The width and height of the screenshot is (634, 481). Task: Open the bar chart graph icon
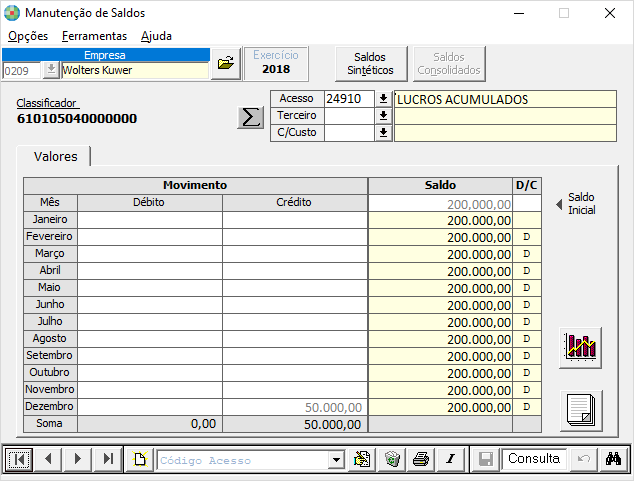click(x=581, y=348)
